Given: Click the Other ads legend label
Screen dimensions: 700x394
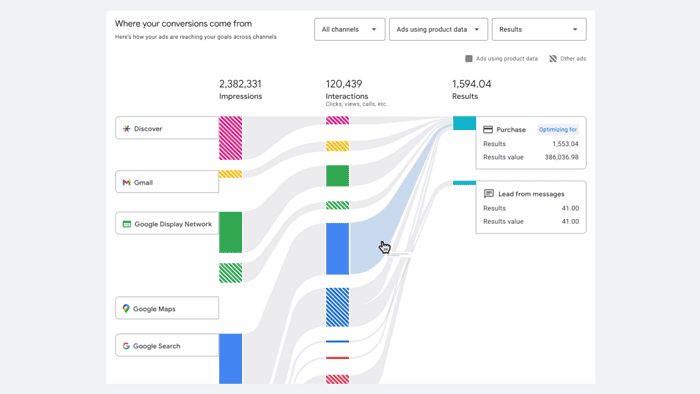Looking at the screenshot, I should point(573,58).
